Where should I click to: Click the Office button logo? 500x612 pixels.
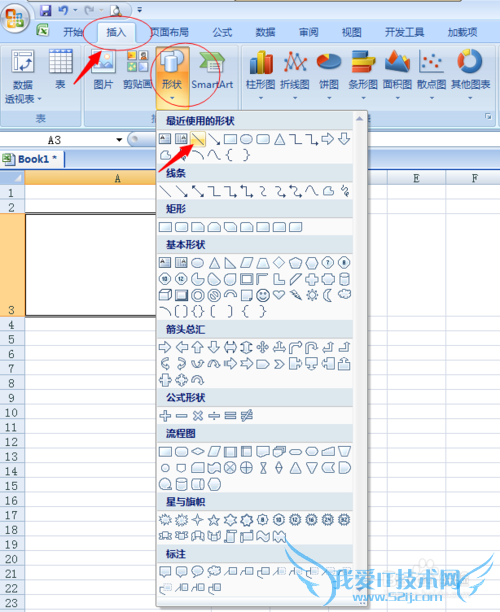(15, 18)
